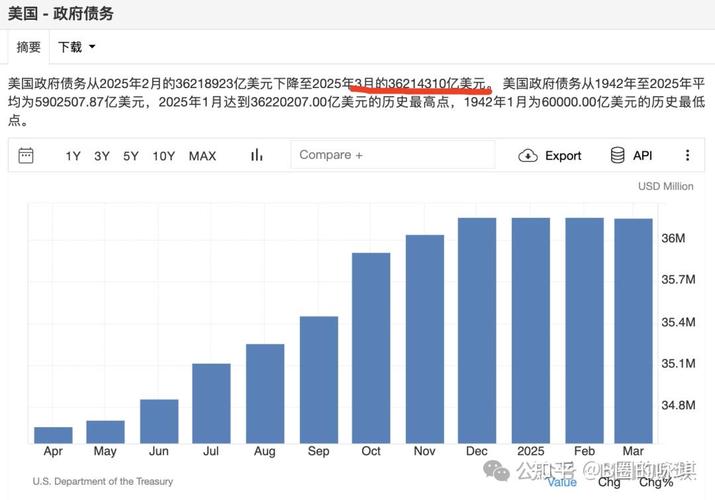Click the Apr bar in chart
The height and width of the screenshot is (500, 715).
53,435
